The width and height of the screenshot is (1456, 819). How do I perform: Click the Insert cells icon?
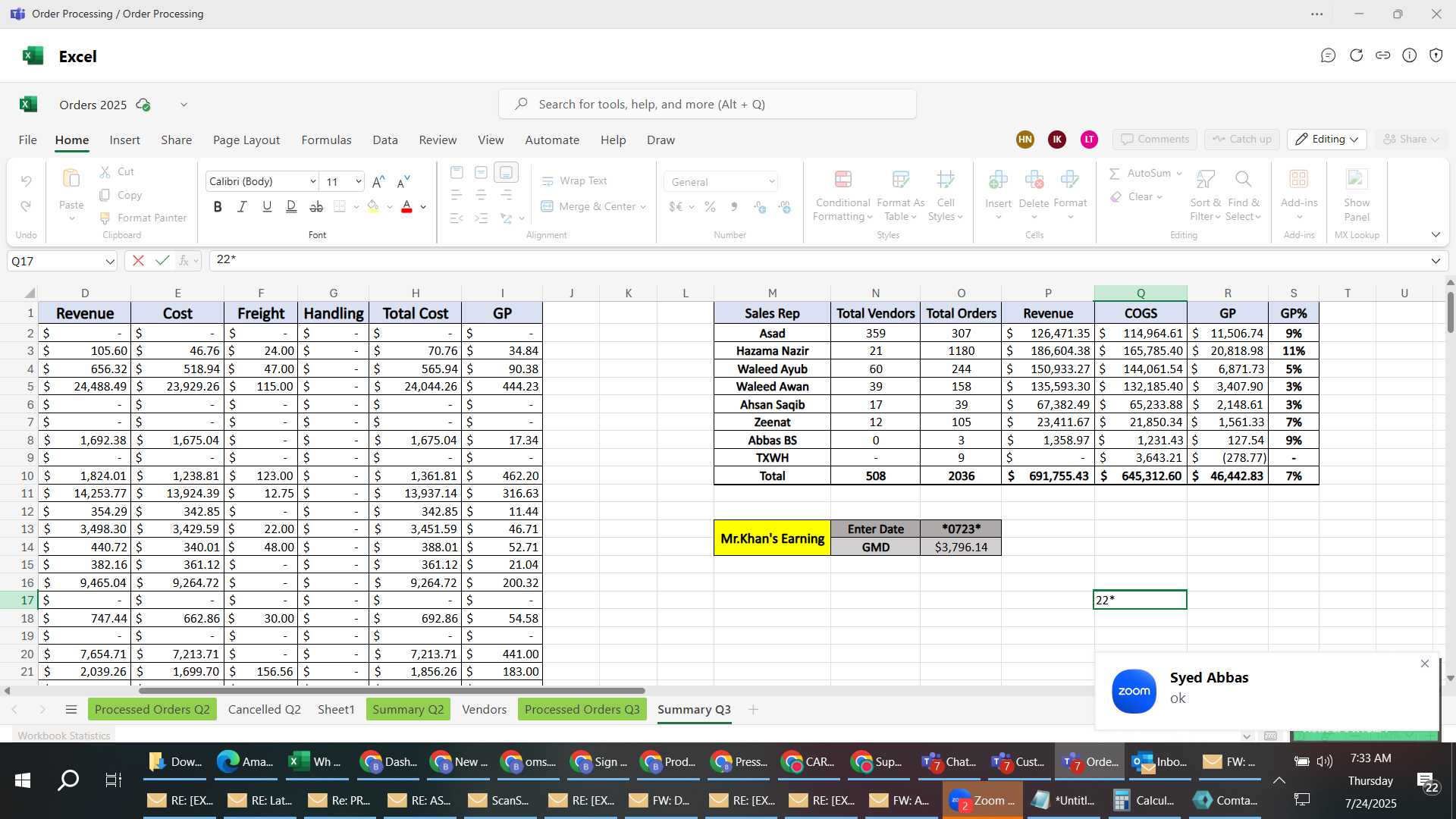click(998, 180)
